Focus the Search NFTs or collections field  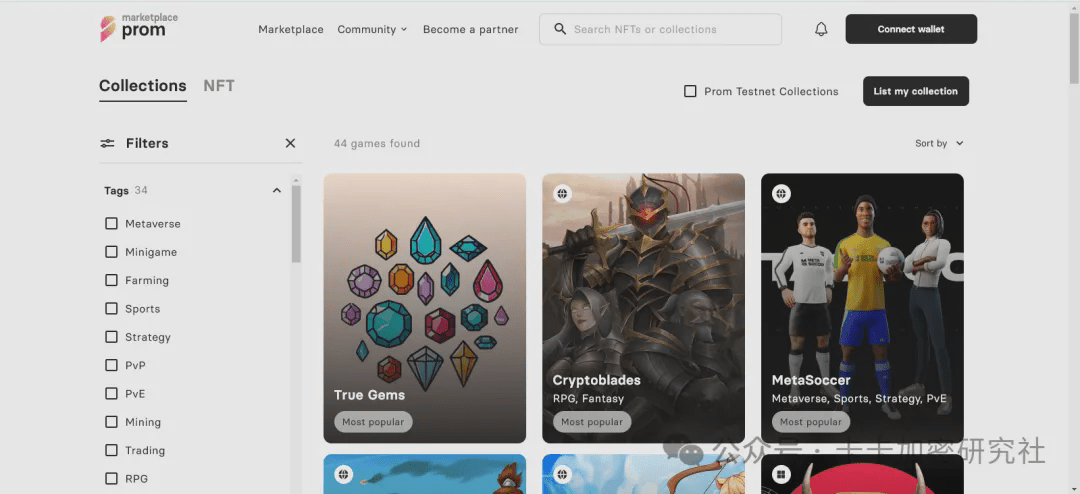(661, 29)
